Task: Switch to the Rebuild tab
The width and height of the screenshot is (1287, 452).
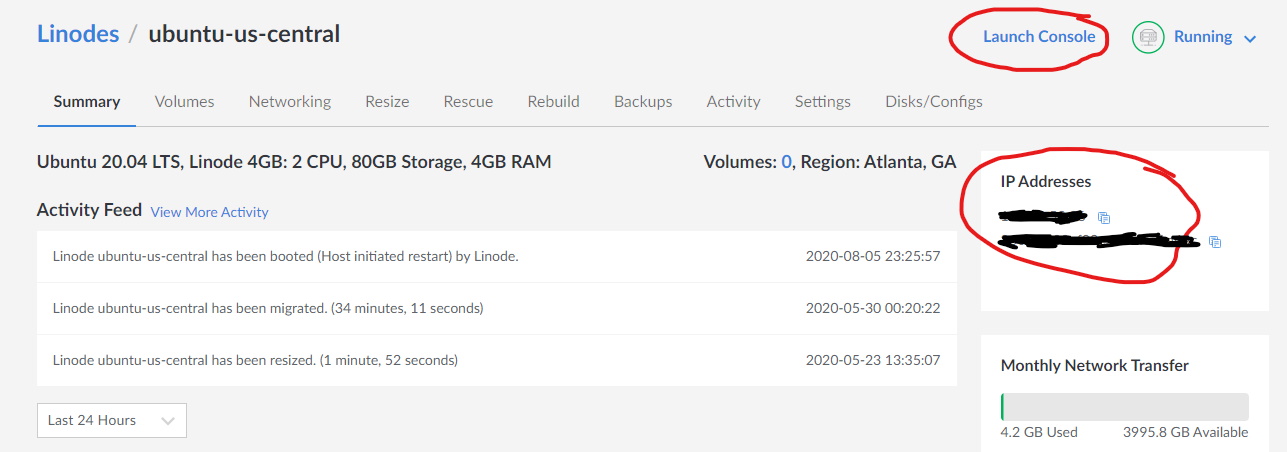Action: pyautogui.click(x=553, y=102)
